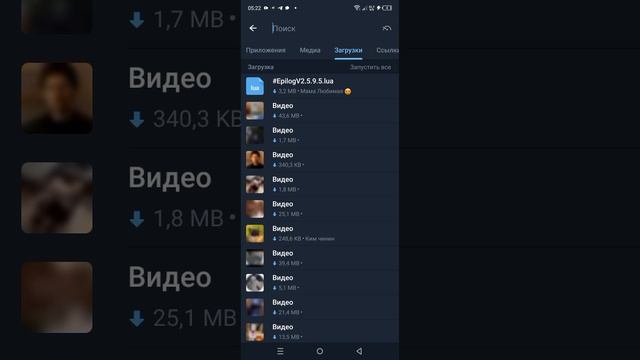Open thumbnail of the 25,1 MB video
640x360 pixels.
pos(255,209)
